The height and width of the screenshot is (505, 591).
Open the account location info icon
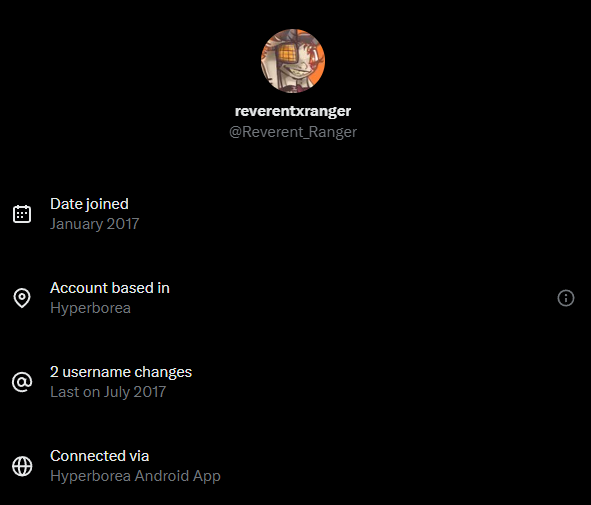click(x=566, y=298)
